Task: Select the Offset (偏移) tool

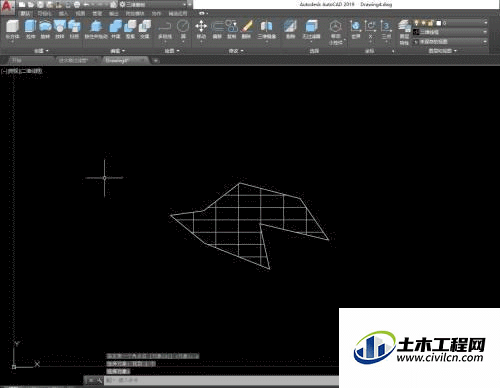Action: point(217,29)
